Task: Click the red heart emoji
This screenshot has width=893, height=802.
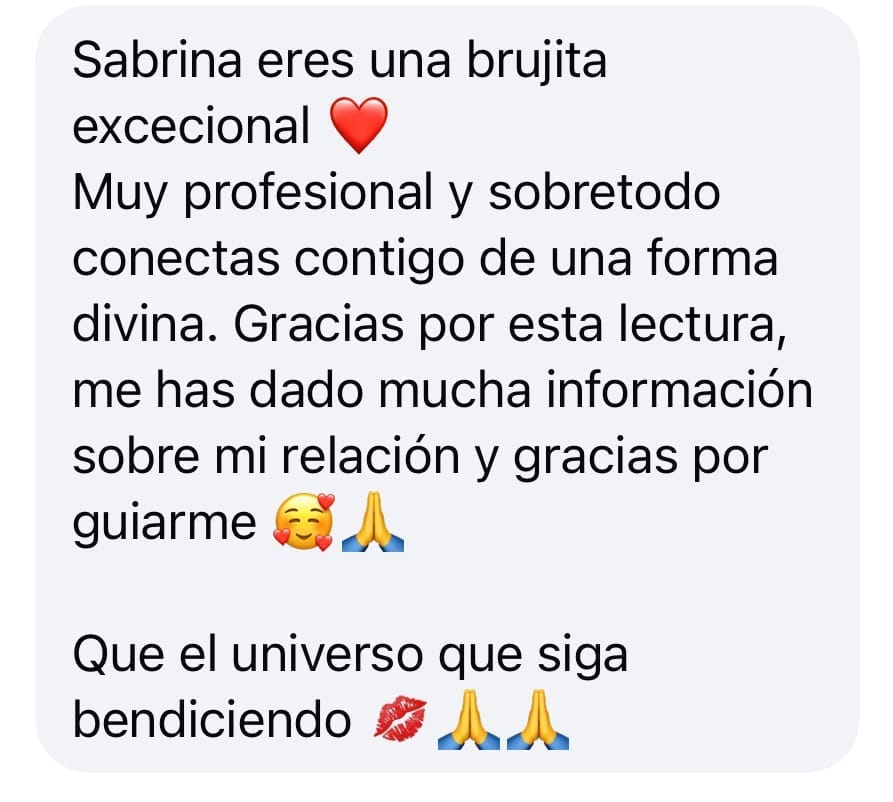Action: [359, 125]
